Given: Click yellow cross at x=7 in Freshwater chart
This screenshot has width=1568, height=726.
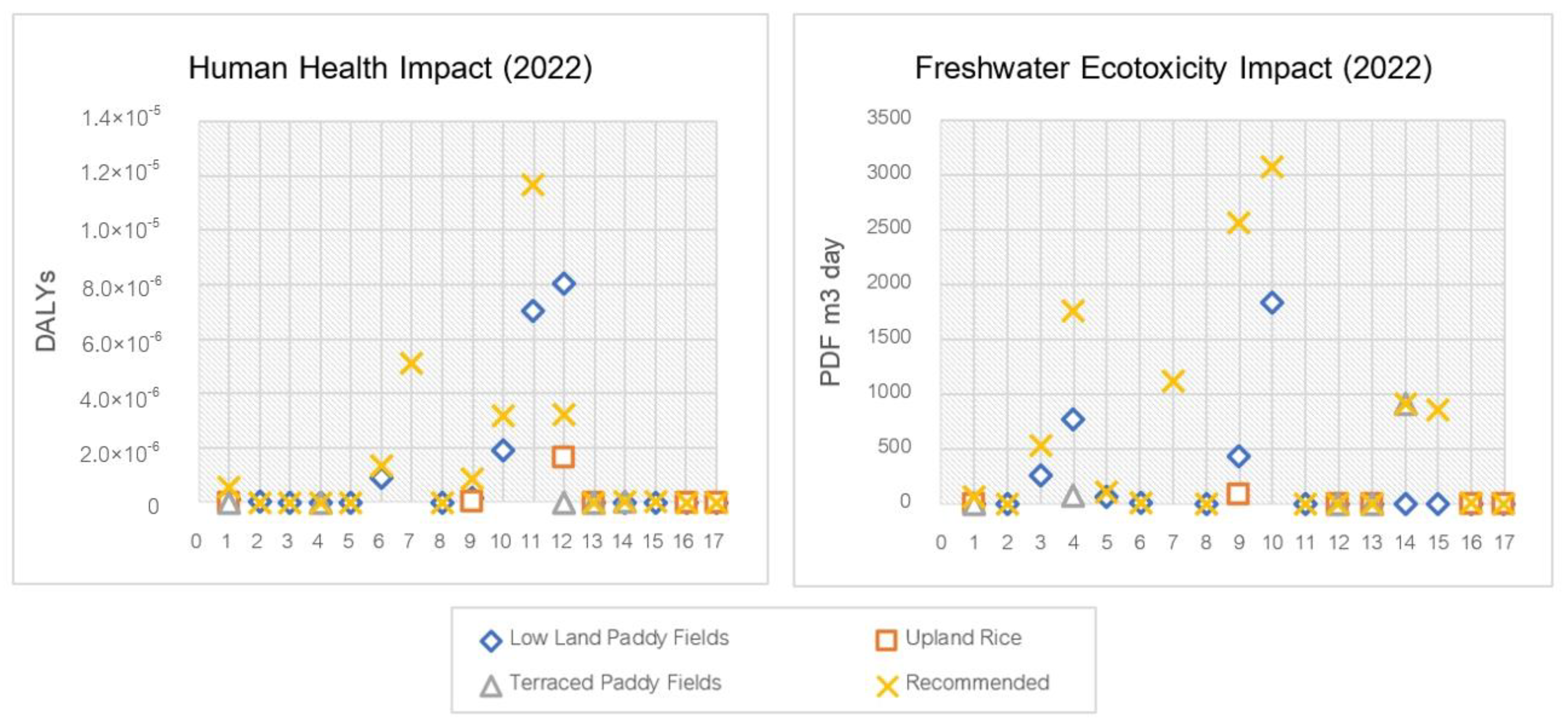Looking at the screenshot, I should tap(1172, 381).
